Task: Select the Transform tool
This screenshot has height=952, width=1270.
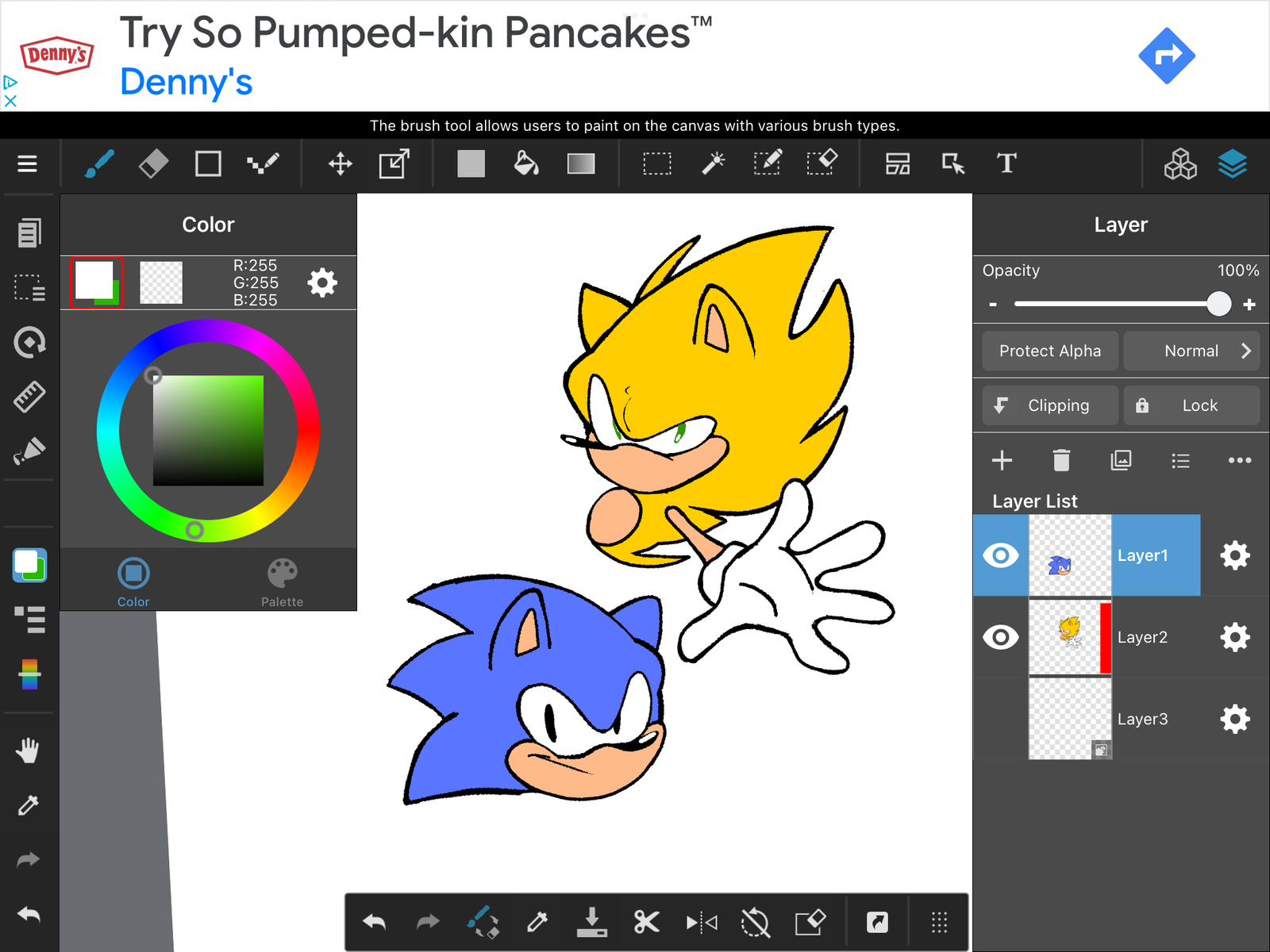Action: coord(394,163)
